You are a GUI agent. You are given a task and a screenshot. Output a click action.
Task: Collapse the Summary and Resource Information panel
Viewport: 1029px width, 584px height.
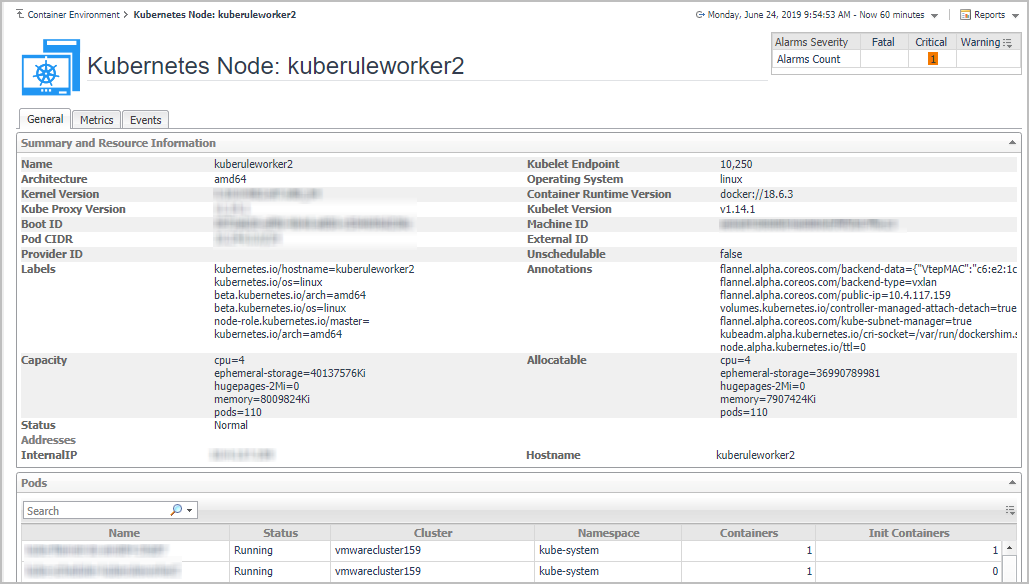tap(1015, 144)
